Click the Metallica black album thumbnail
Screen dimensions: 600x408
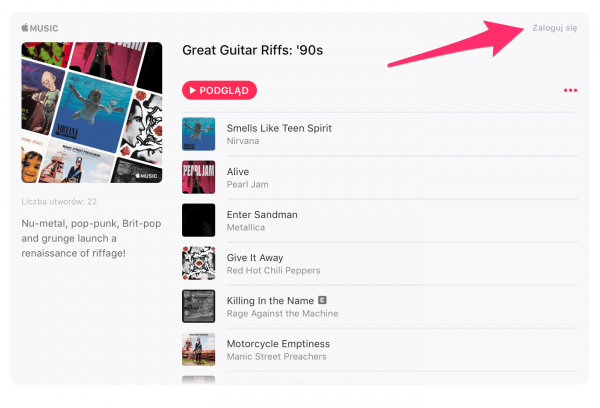[198, 220]
